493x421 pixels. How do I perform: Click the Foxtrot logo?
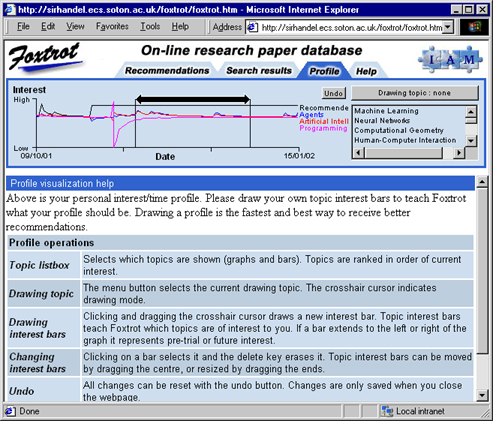[x=45, y=57]
